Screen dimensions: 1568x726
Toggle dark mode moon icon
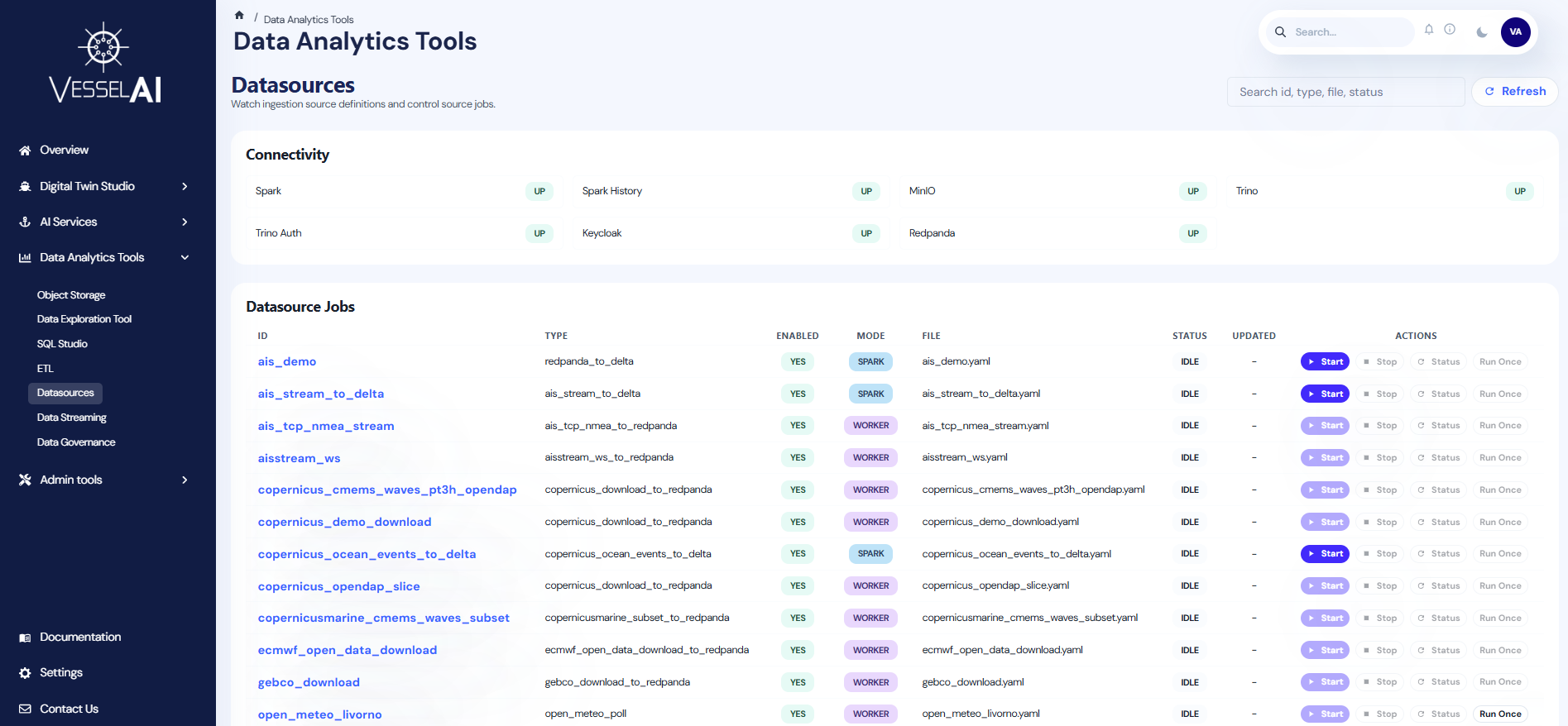pos(1482,32)
